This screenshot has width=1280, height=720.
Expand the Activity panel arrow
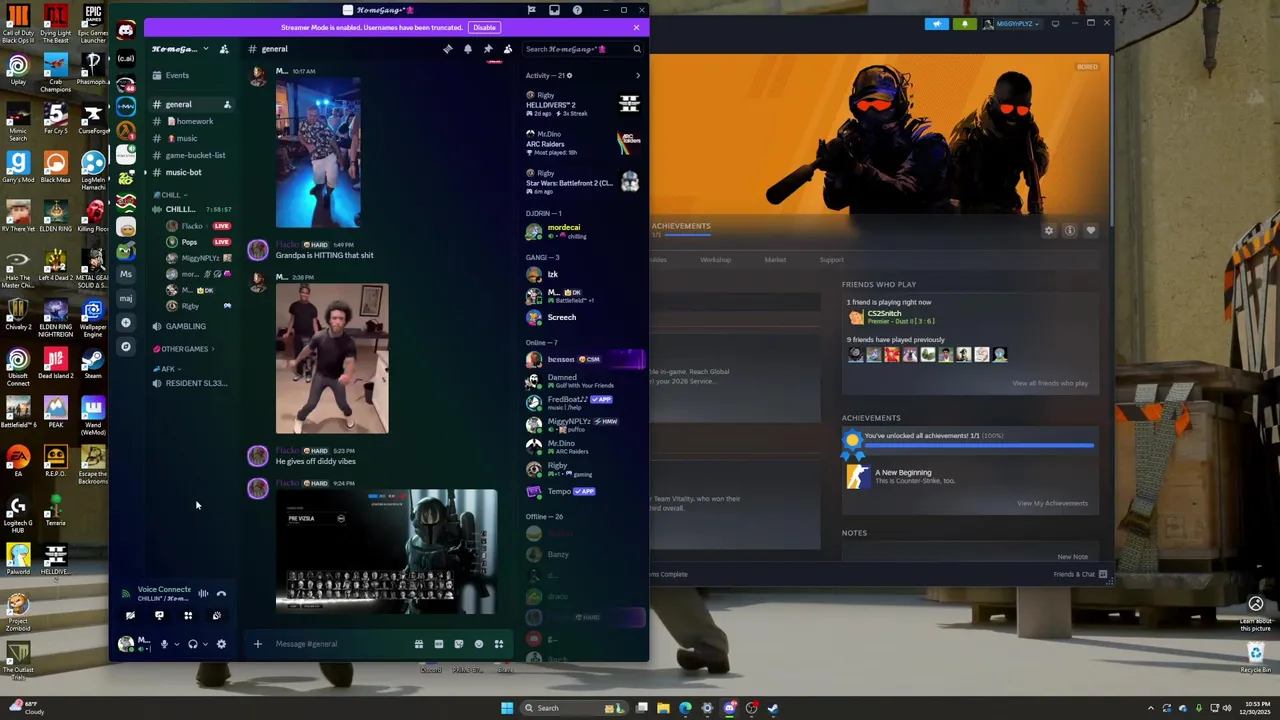[x=638, y=76]
